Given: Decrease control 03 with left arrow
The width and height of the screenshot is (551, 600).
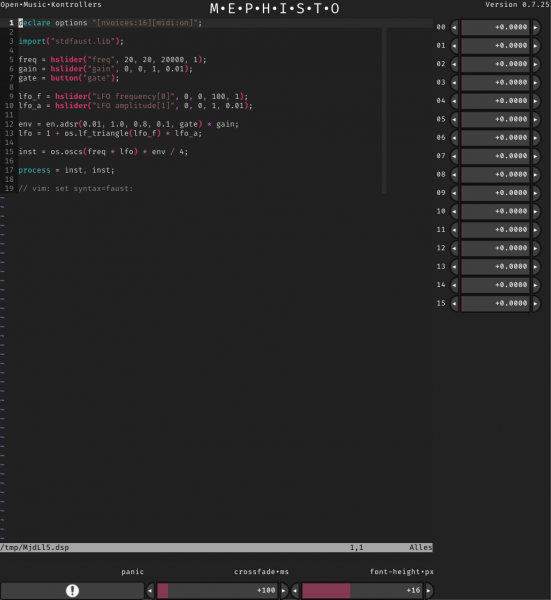Looking at the screenshot, I should [x=454, y=82].
